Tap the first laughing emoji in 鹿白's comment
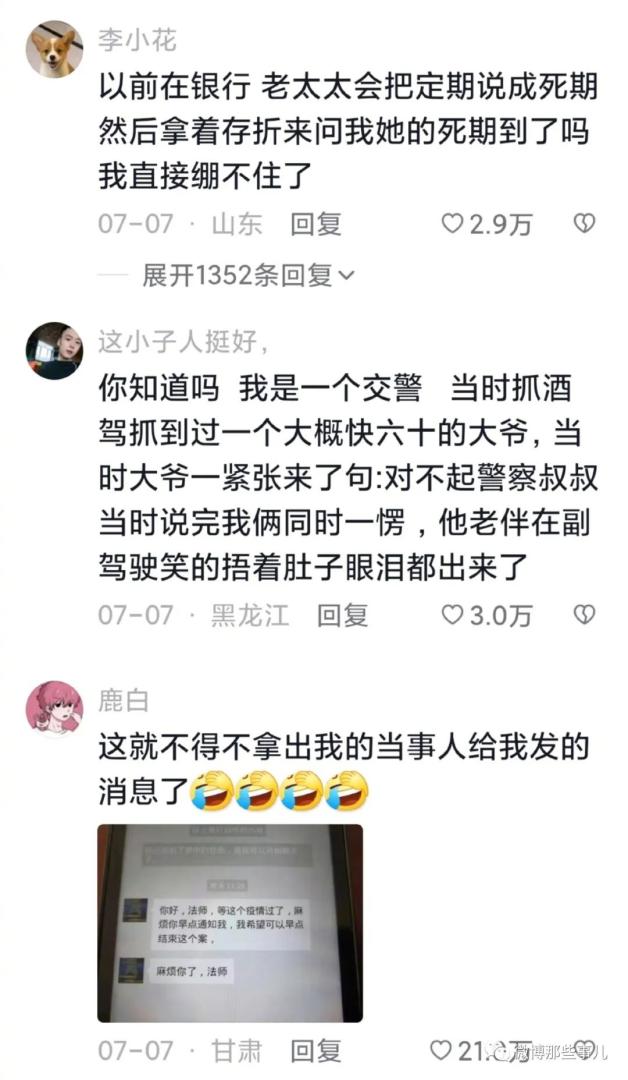 212,791
